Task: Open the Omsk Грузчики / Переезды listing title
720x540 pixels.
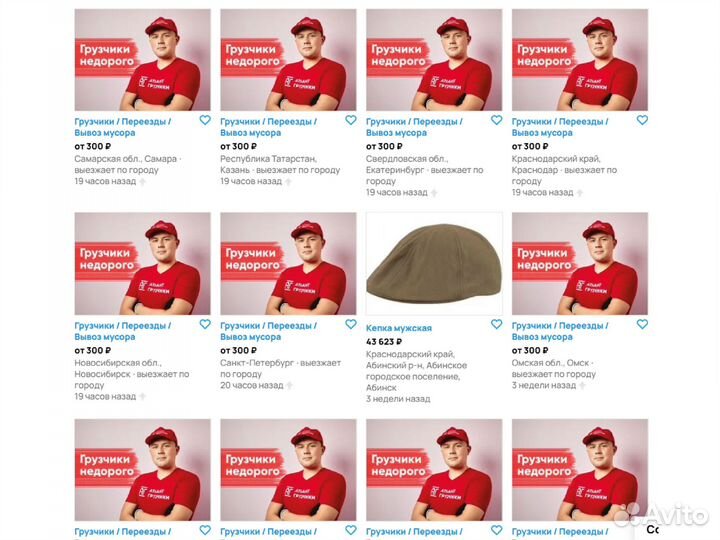Action: [560, 331]
